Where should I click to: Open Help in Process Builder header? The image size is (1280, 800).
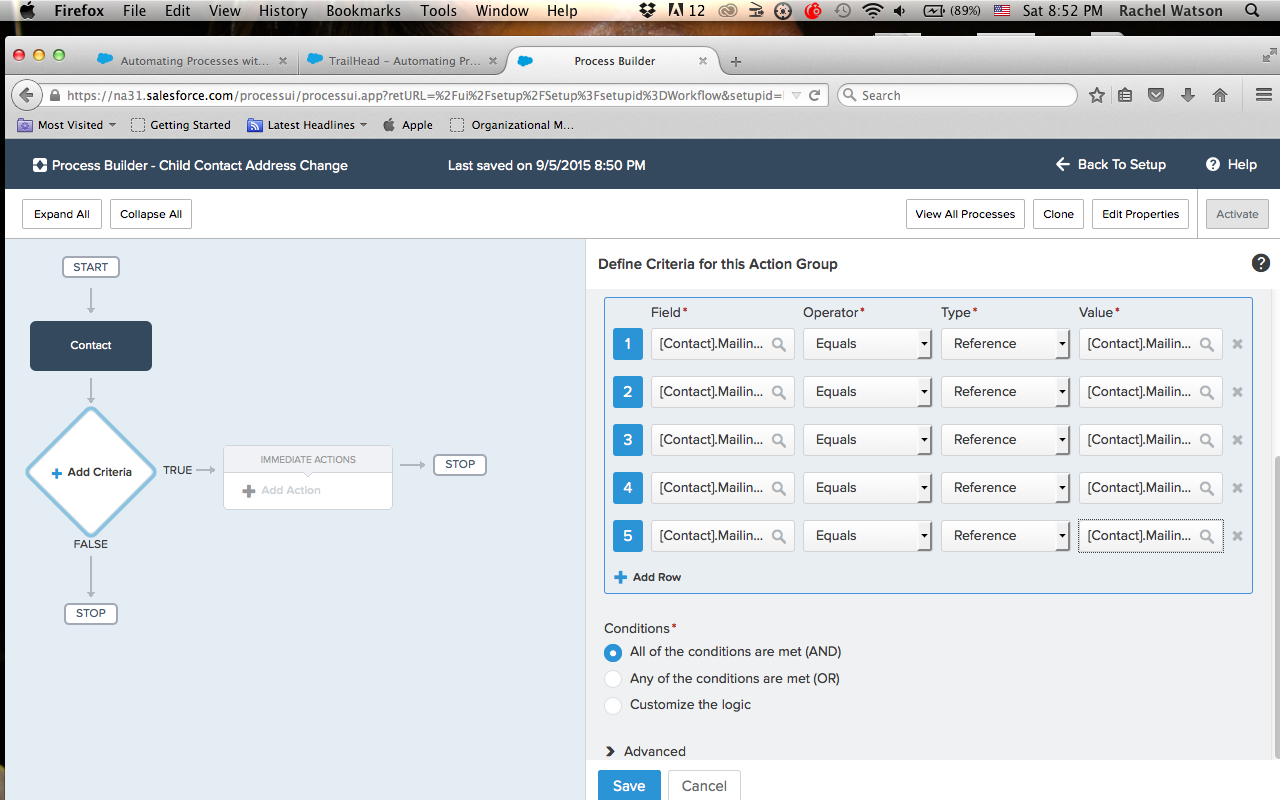[x=1231, y=165]
